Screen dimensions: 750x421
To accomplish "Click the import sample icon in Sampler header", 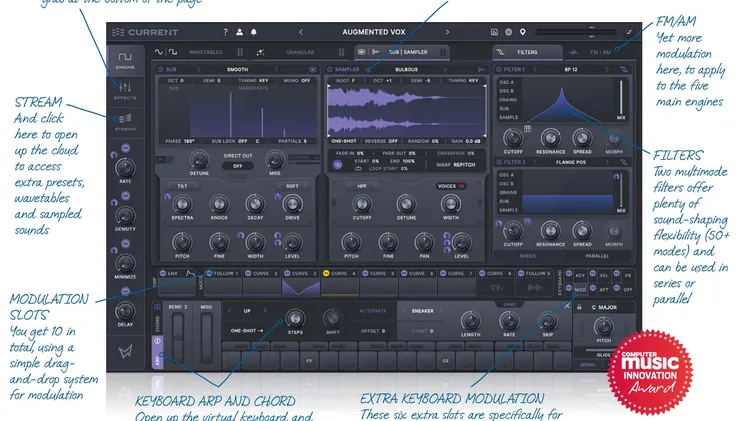I will (481, 69).
